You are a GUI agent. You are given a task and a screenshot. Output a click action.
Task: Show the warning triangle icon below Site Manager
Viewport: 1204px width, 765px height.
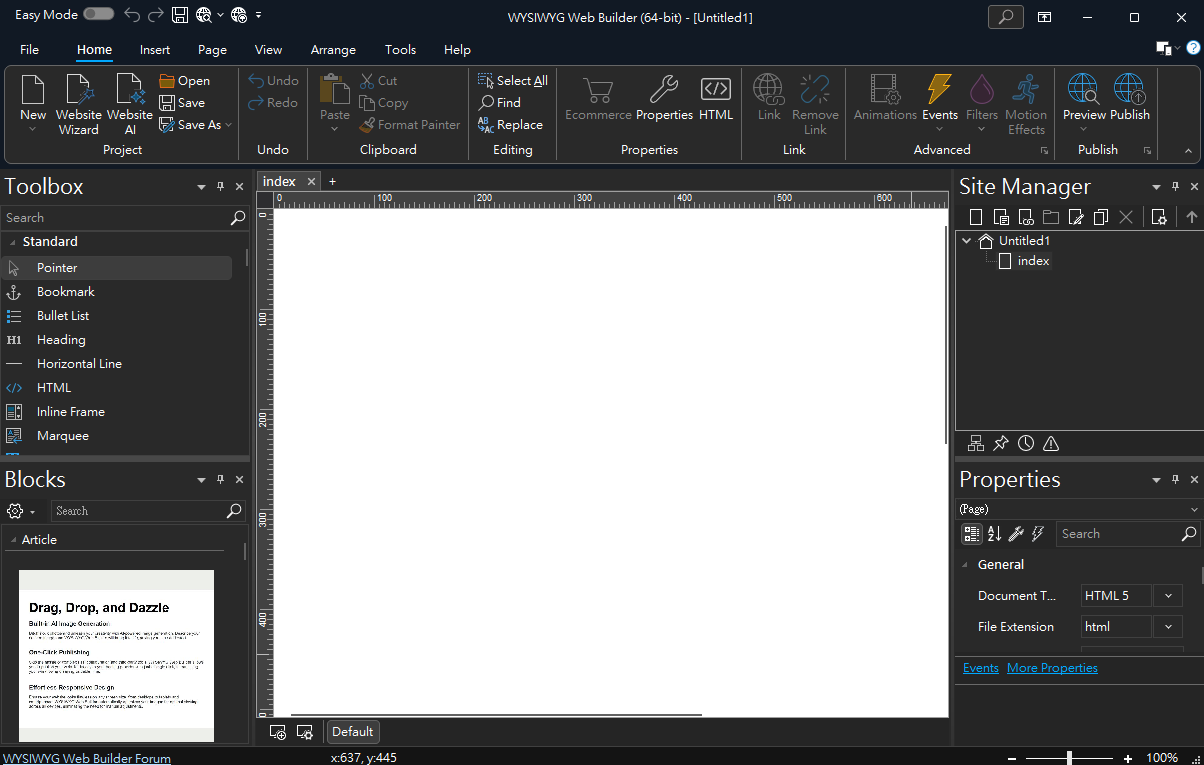(x=1051, y=443)
